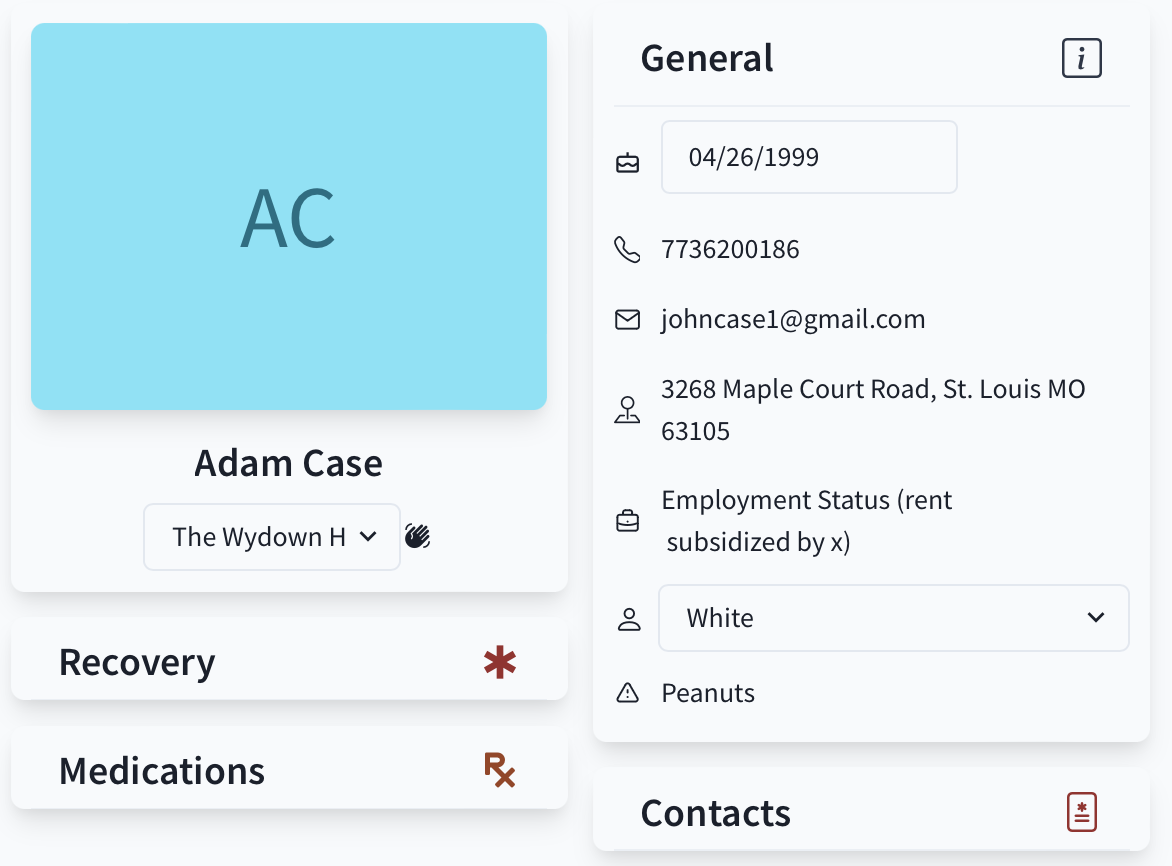Viewport: 1172px width, 866px height.
Task: Click the Rx Medications icon
Action: (499, 770)
